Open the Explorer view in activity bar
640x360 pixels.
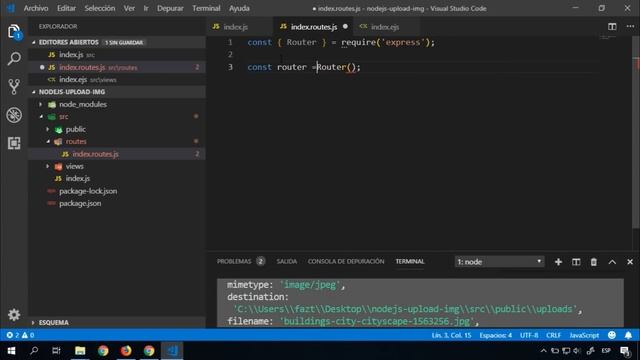click(14, 31)
